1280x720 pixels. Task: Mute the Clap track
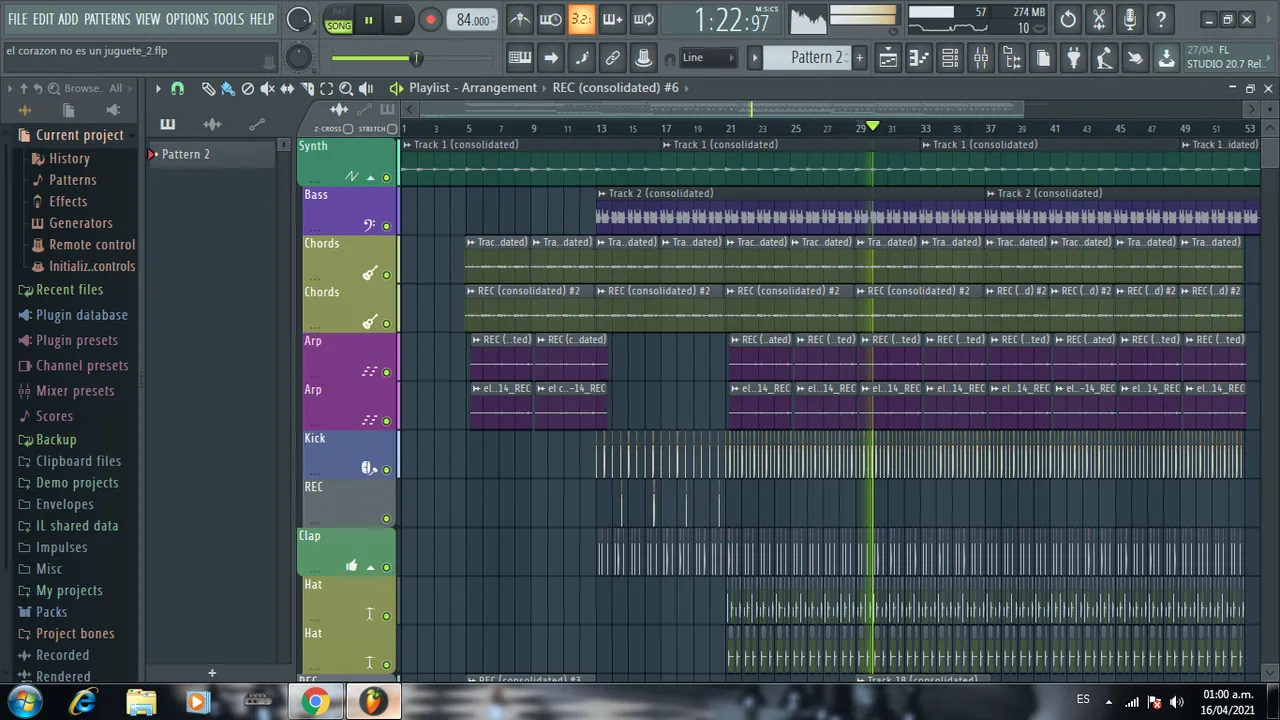tap(386, 567)
